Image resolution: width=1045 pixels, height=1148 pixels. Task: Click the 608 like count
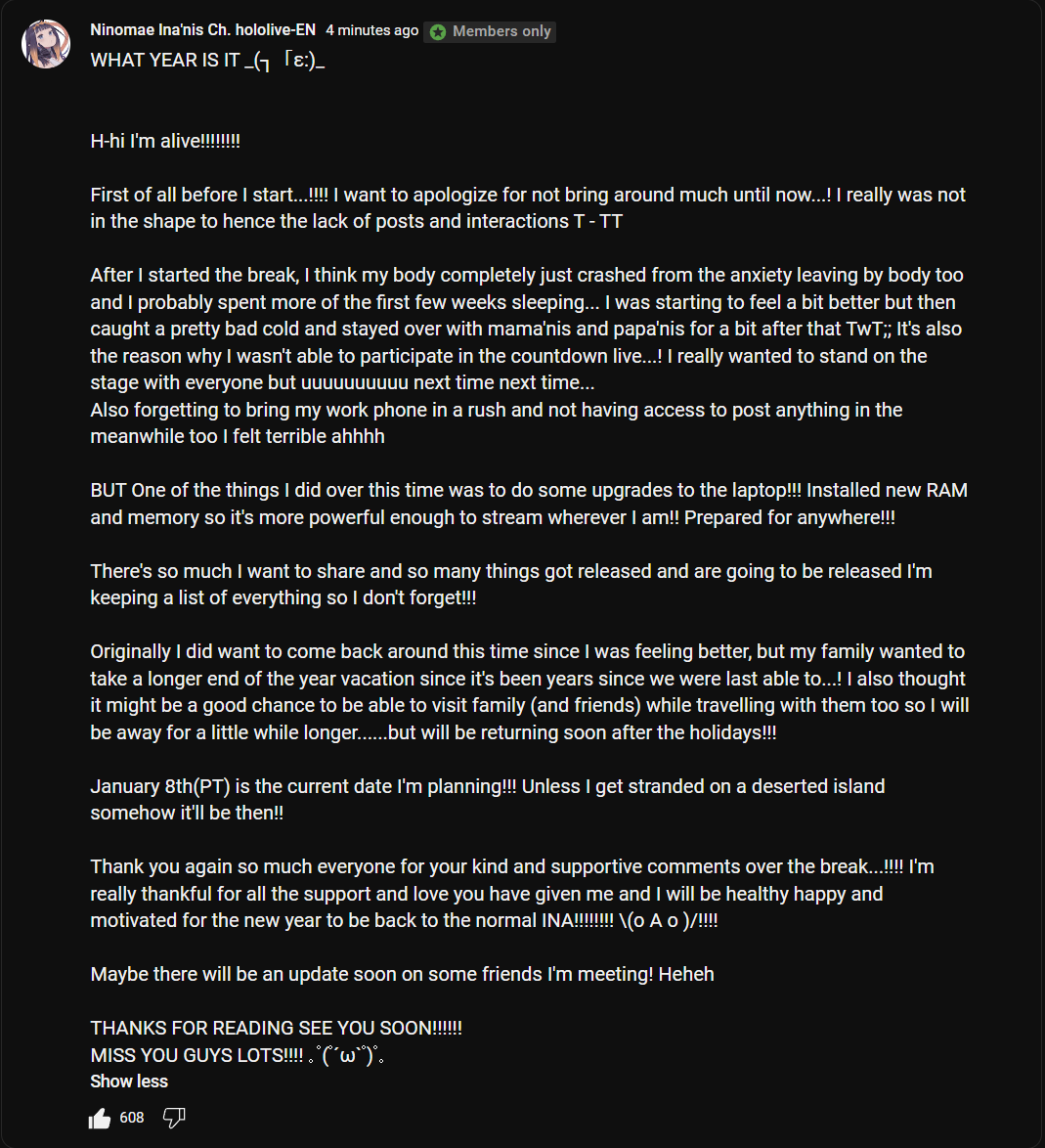132,1118
